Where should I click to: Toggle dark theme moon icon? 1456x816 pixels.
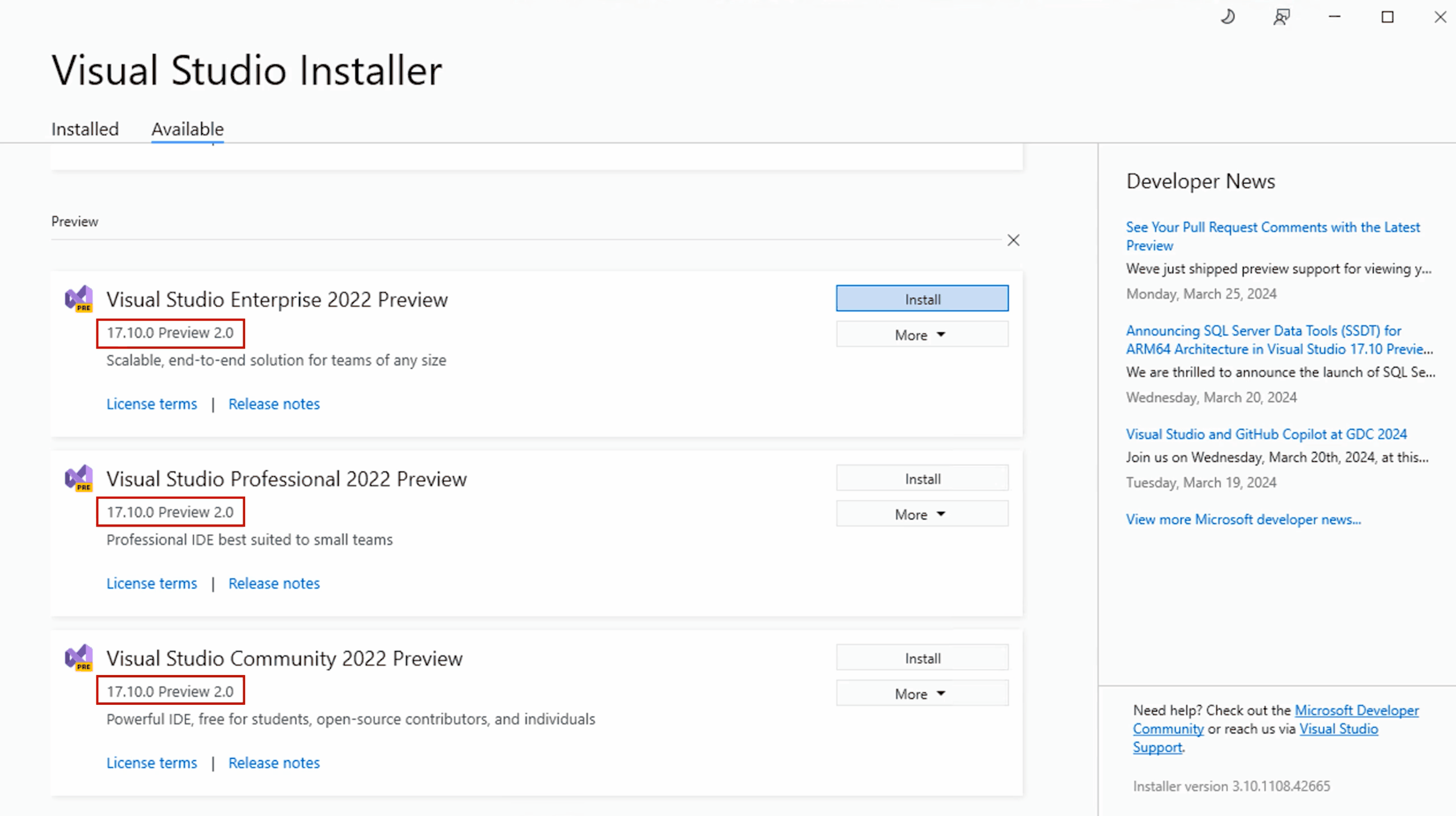tap(1228, 17)
